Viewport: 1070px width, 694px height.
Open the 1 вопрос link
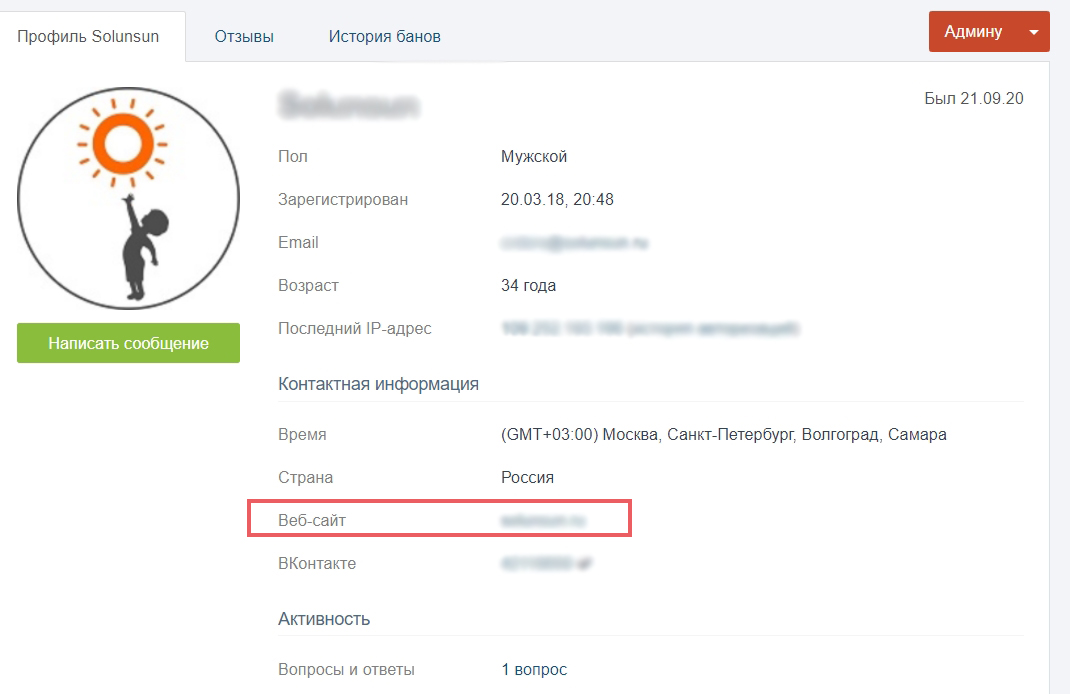pyautogui.click(x=534, y=669)
